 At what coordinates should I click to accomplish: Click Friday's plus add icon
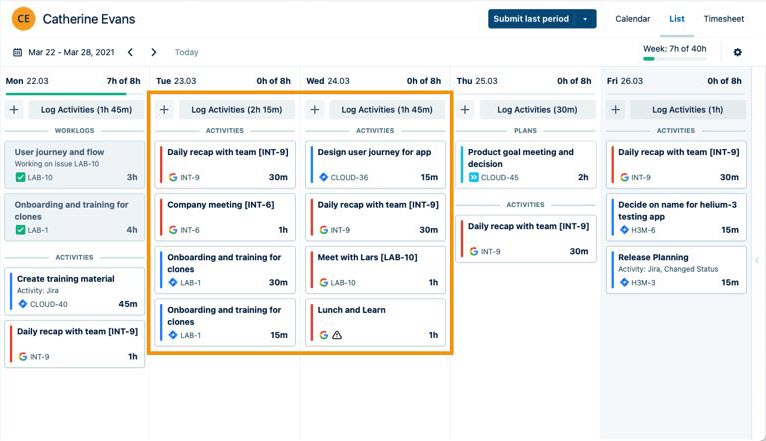pyautogui.click(x=616, y=110)
